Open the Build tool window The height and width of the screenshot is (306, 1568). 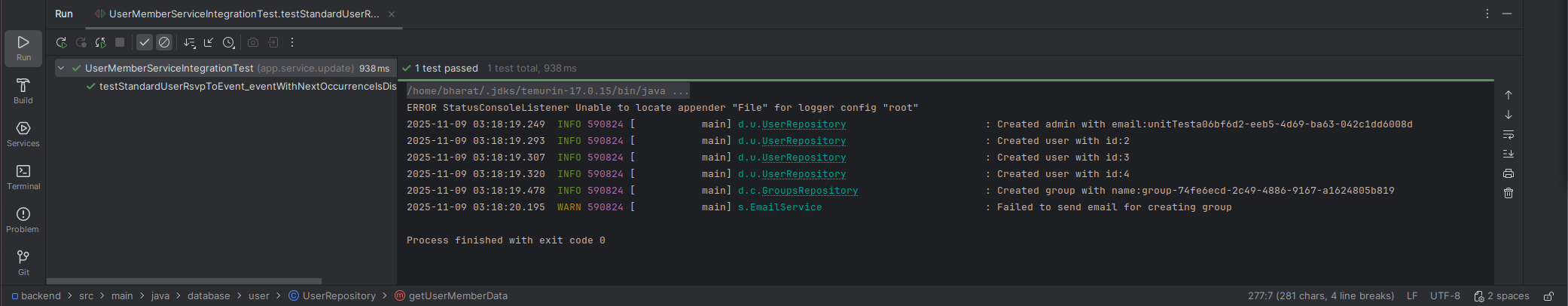(23, 90)
